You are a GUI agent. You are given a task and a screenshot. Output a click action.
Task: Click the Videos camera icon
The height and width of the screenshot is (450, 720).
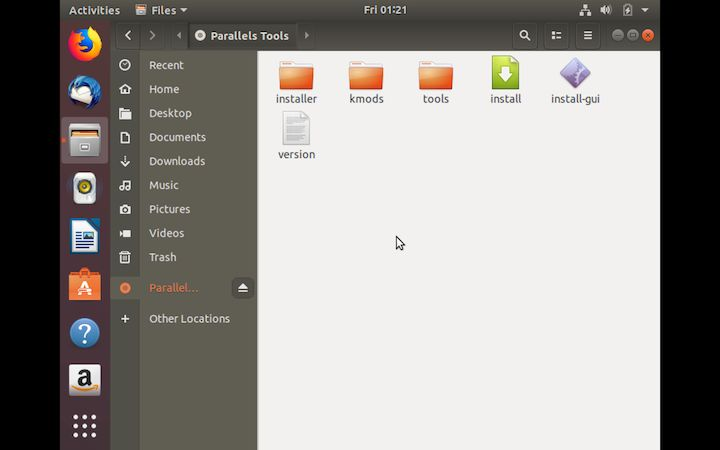tap(125, 233)
